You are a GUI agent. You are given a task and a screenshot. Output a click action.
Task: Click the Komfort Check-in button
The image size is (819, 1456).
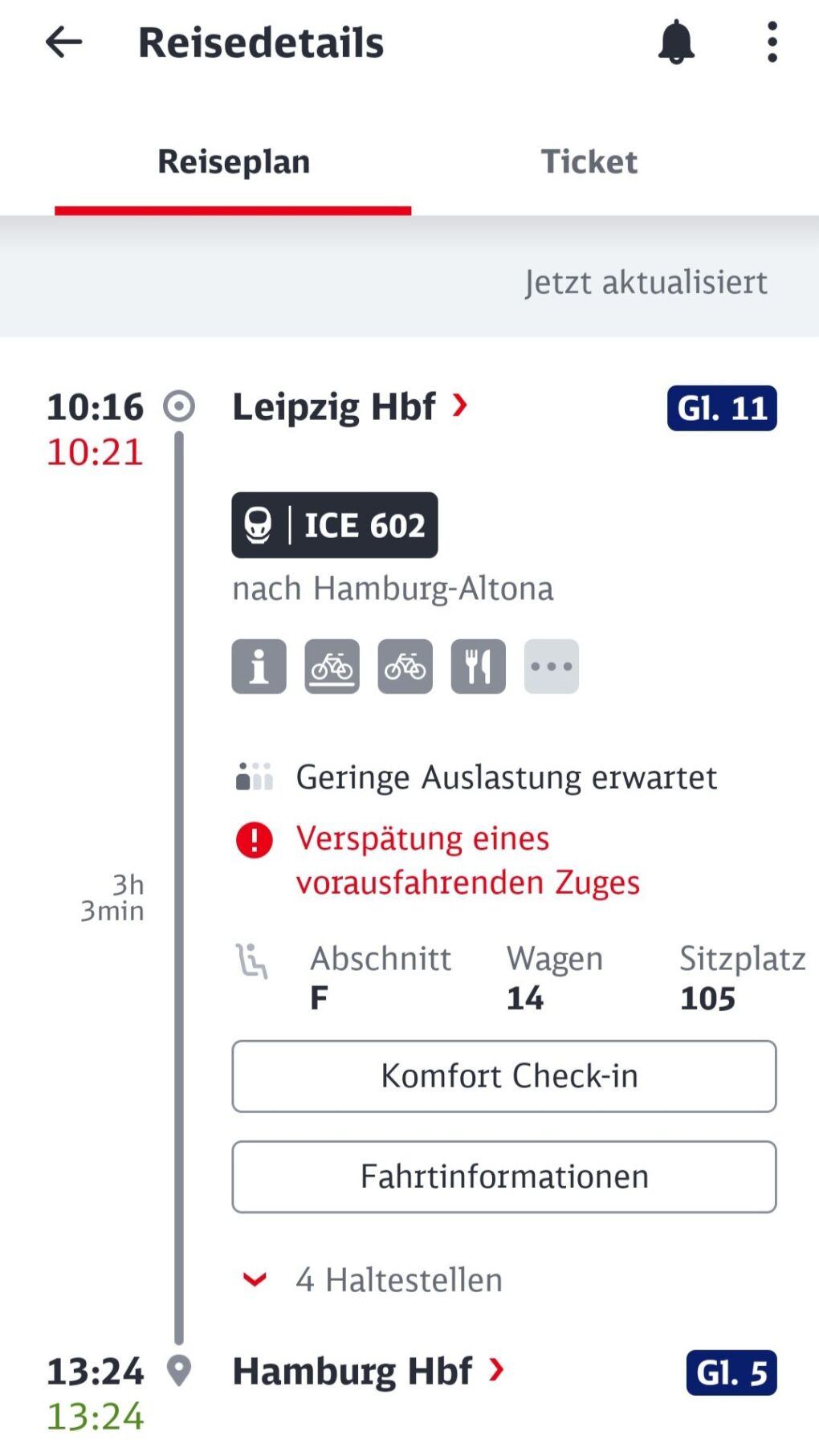pos(504,1076)
